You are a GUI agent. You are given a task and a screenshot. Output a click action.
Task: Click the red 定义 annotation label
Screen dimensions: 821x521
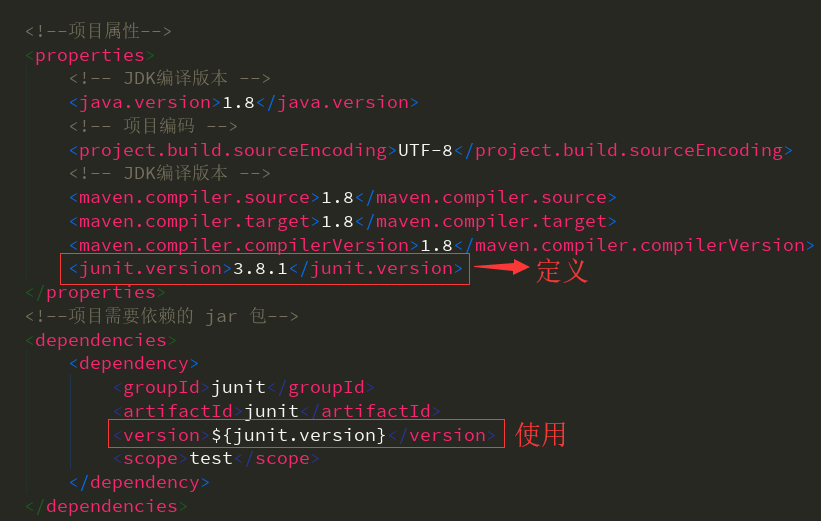click(561, 270)
